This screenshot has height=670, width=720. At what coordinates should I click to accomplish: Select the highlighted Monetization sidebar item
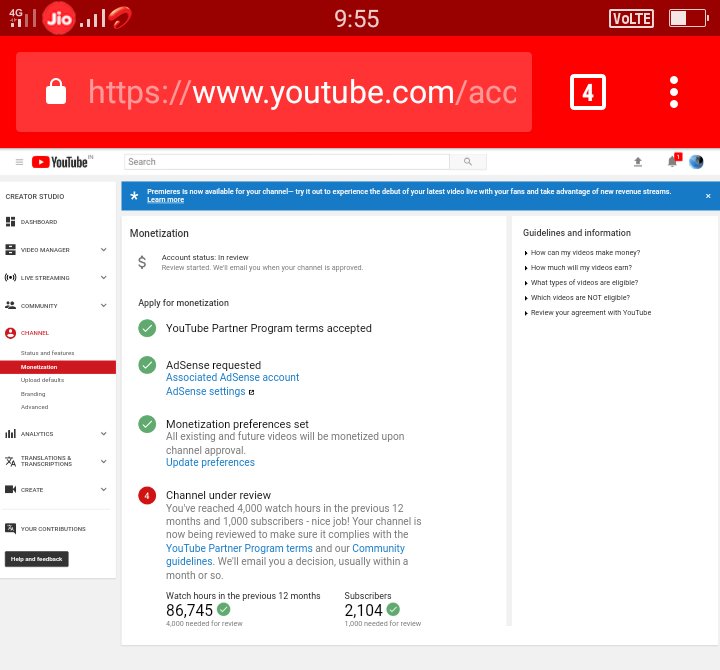(x=58, y=367)
